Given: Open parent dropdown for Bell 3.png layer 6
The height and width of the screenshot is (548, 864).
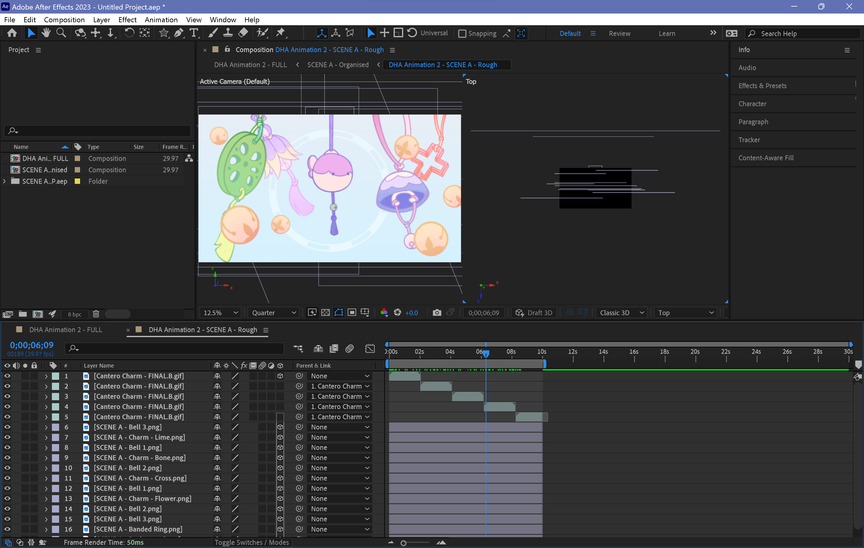Looking at the screenshot, I should (340, 427).
